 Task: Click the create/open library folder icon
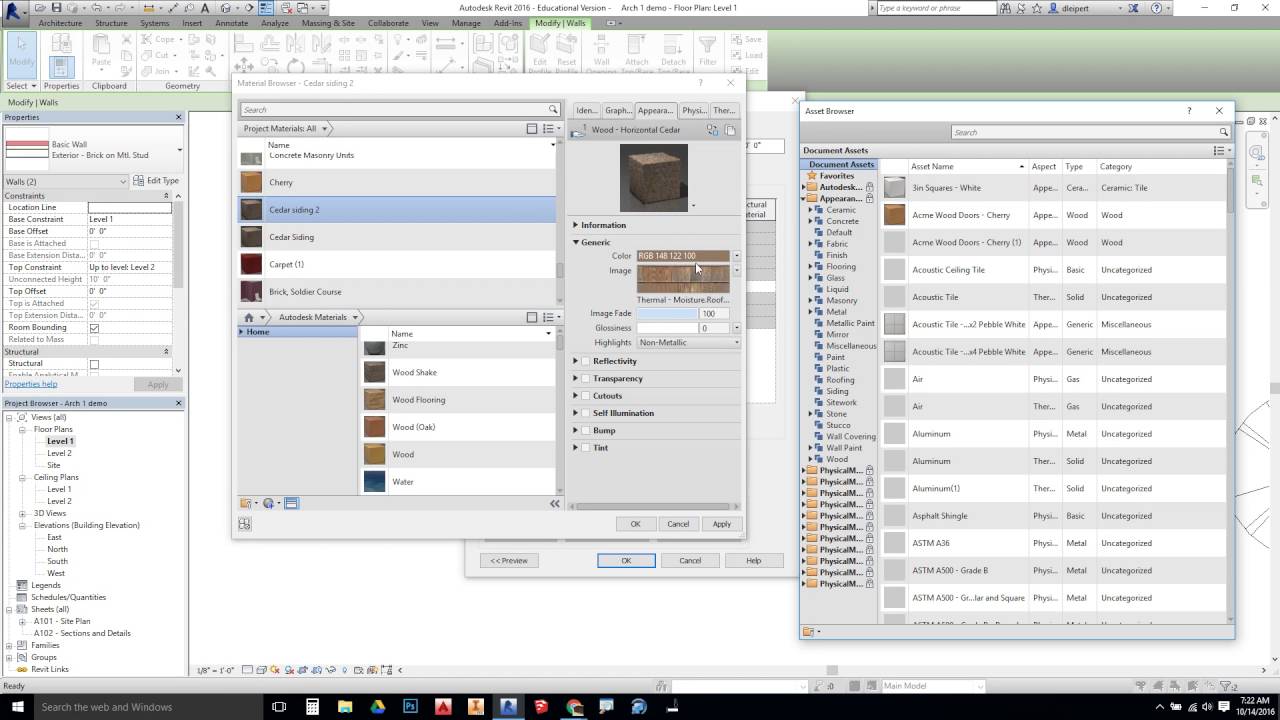tap(246, 503)
